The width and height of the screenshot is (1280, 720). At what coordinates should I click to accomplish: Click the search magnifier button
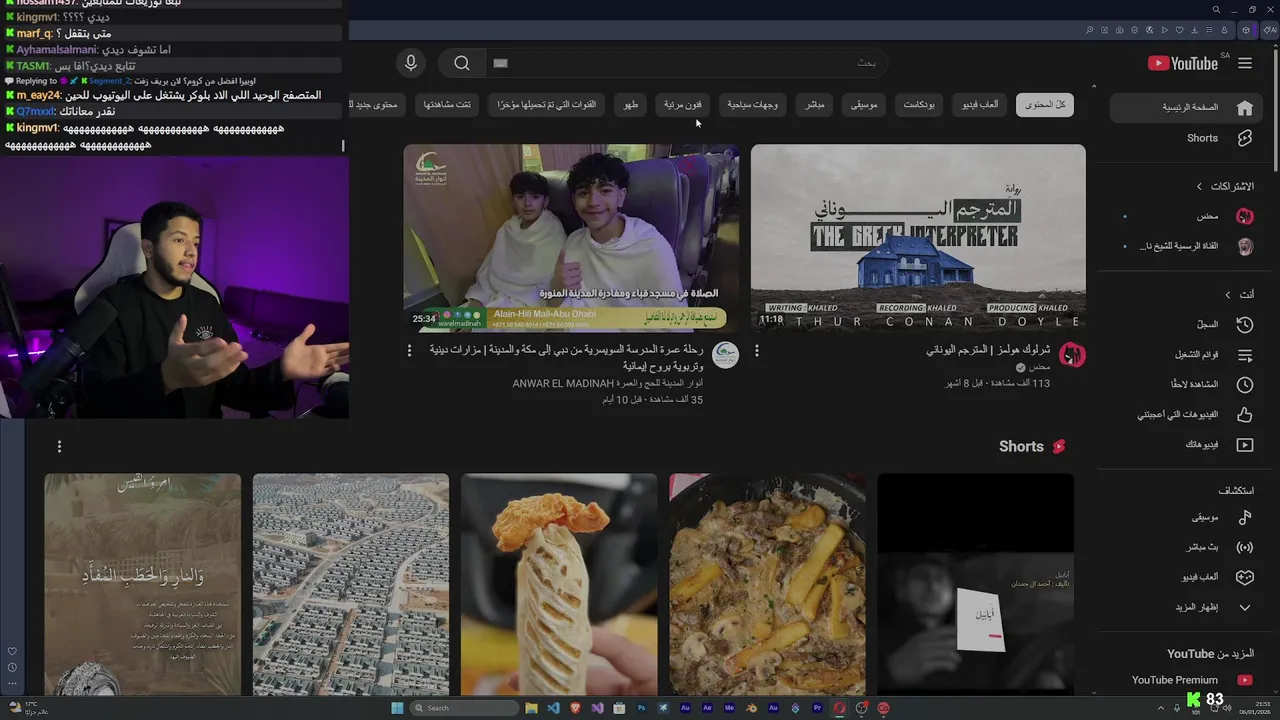tap(462, 63)
